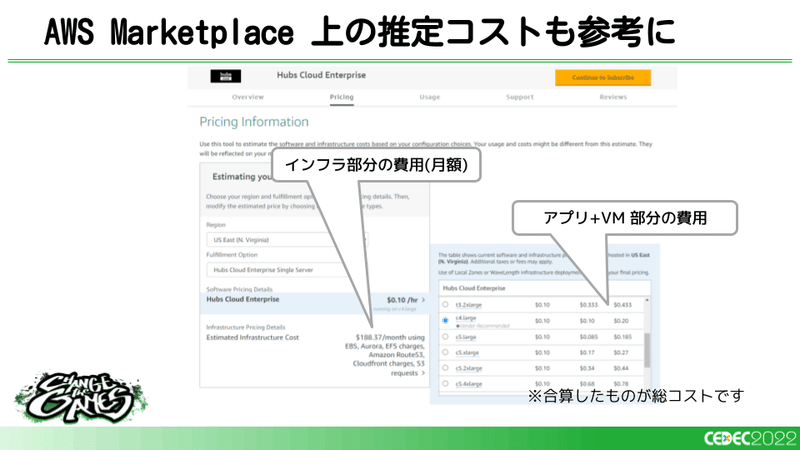
Task: Select the c5.xlarge radio button
Action: tap(445, 353)
